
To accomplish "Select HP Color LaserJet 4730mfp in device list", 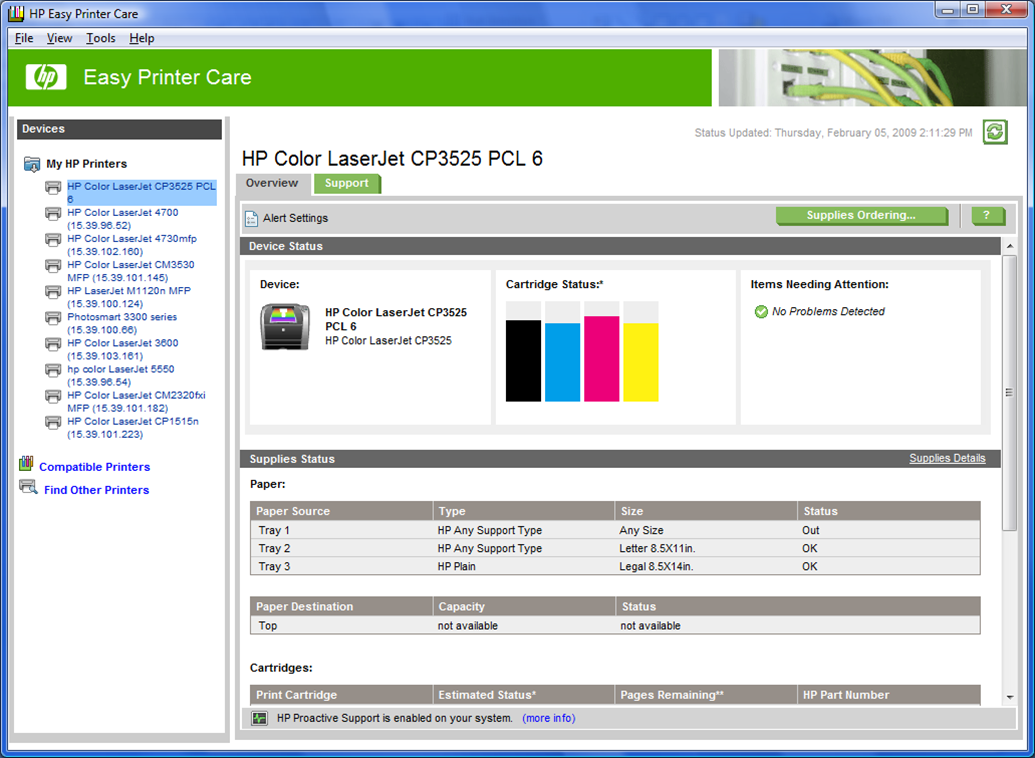I will point(132,245).
